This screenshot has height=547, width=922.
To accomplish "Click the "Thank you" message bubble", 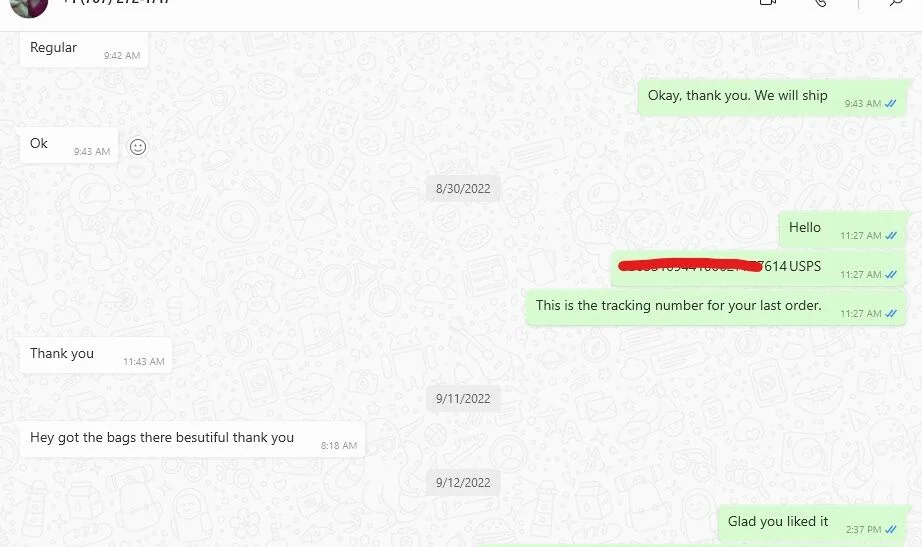I will tap(96, 355).
